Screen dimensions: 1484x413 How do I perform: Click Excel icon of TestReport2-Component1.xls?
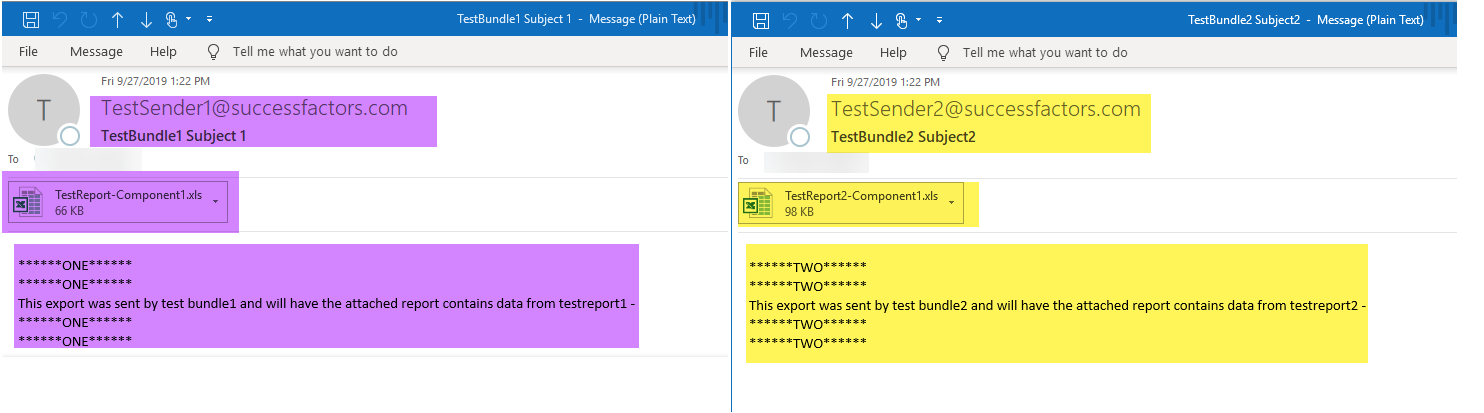click(x=760, y=203)
